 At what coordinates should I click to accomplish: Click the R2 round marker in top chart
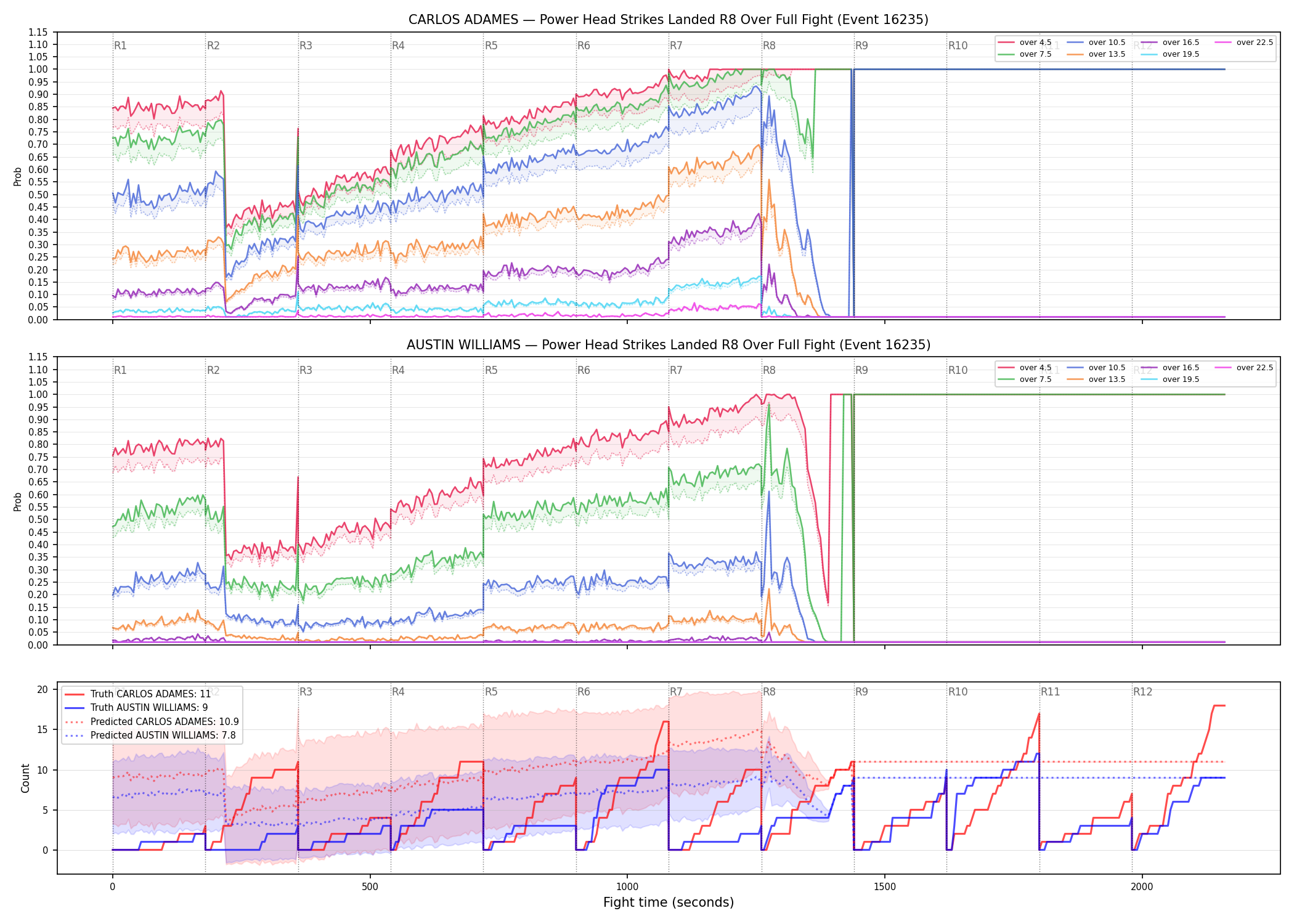[213, 46]
